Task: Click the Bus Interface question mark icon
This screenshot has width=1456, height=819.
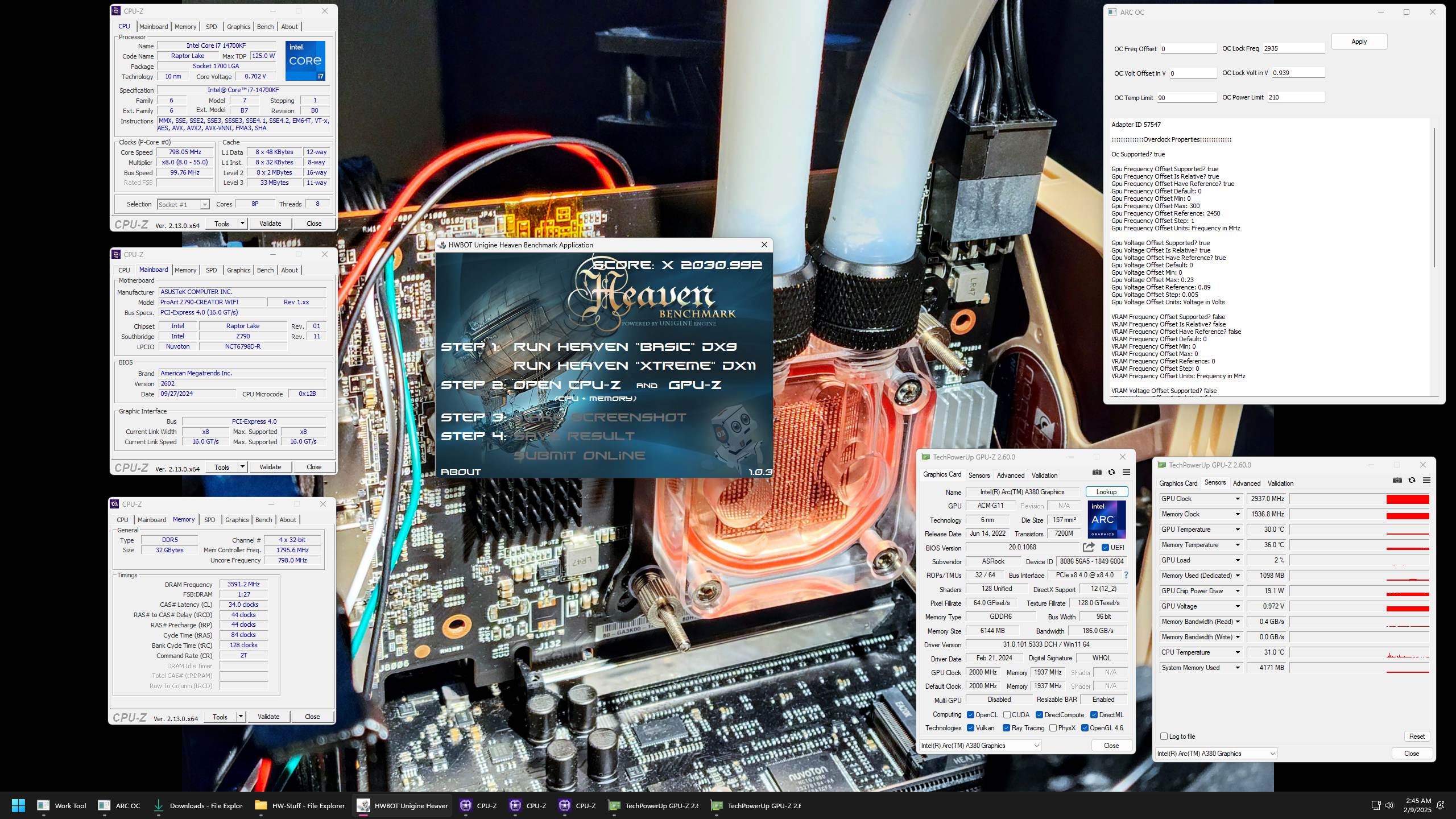Action: tap(1126, 575)
